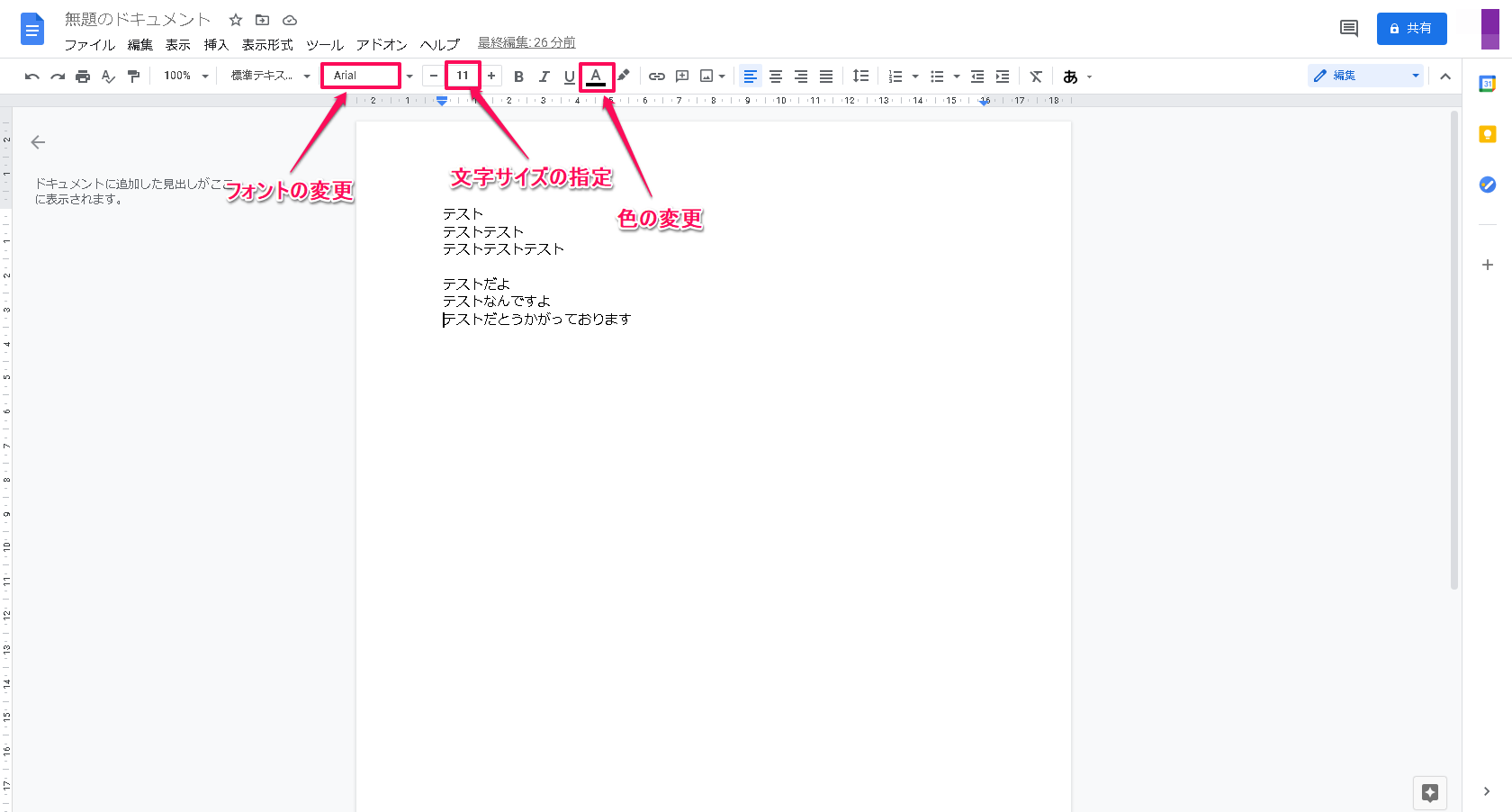Open Google Tasks in side panel
Viewport: 1512px width, 812px height.
tap(1487, 184)
